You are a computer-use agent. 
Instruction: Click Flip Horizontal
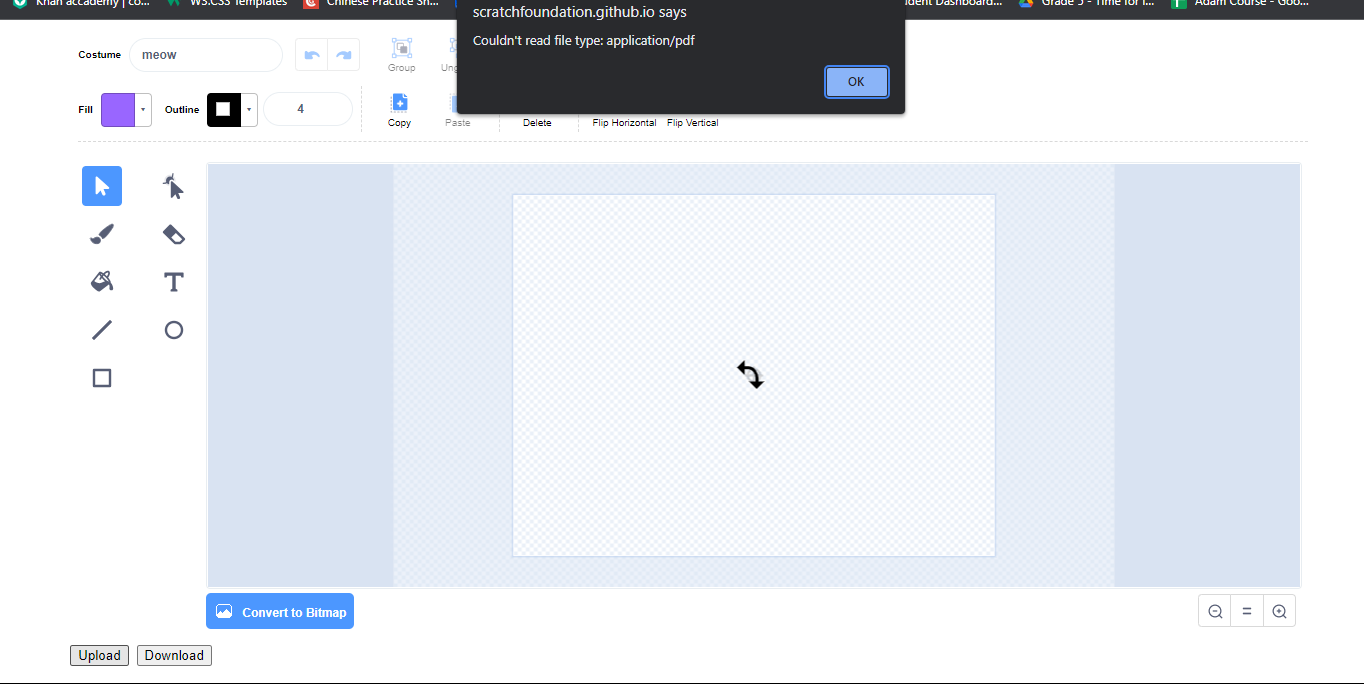[x=624, y=122]
